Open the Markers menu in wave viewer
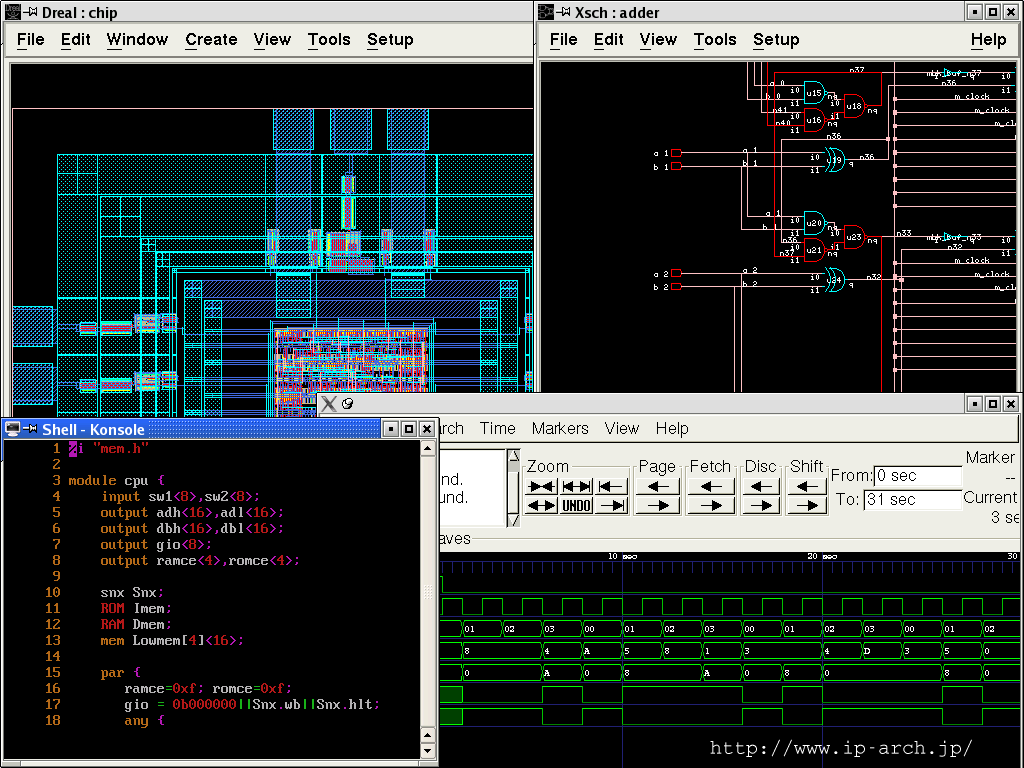This screenshot has height=768, width=1024. [x=560, y=428]
